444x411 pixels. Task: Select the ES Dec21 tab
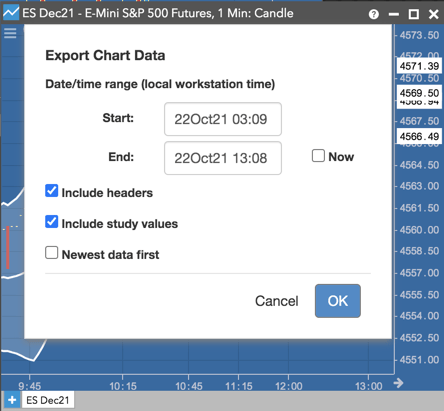point(48,400)
